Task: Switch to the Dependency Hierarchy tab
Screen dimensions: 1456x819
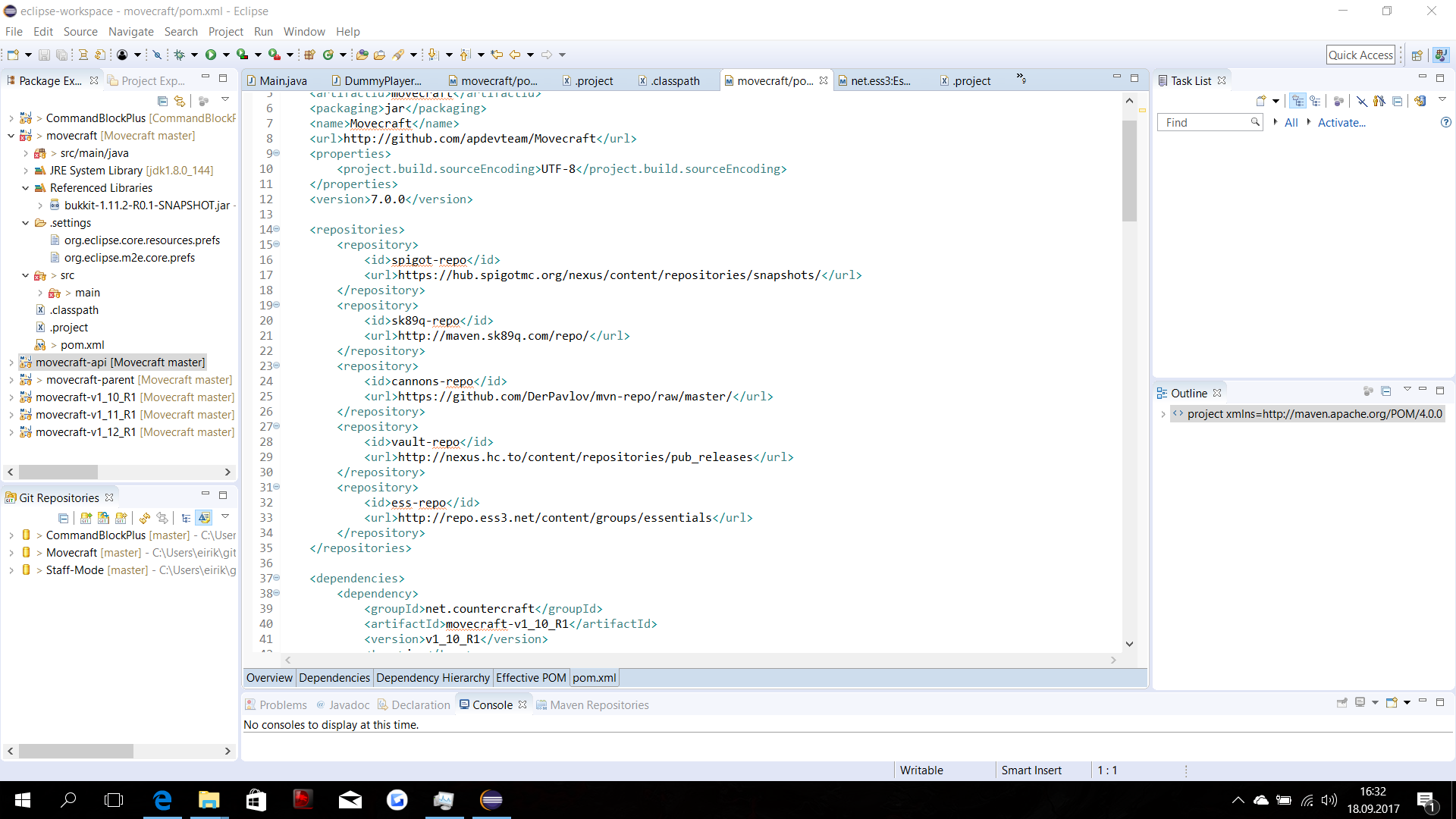Action: click(x=432, y=678)
